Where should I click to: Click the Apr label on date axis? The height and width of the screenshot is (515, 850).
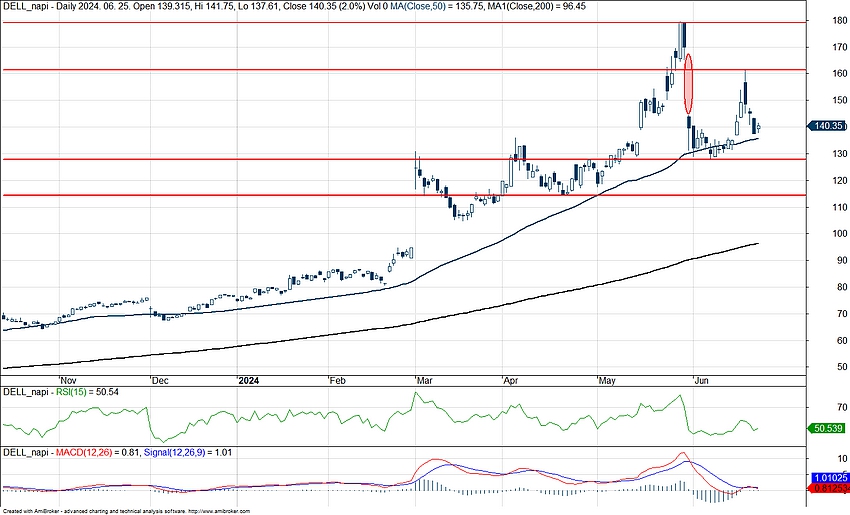pos(511,381)
